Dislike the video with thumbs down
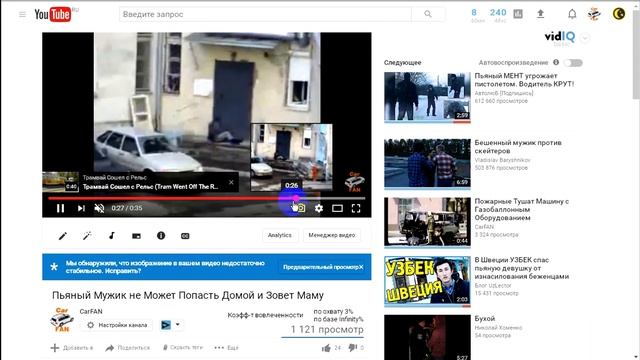640x360 pixels. [x=352, y=348]
